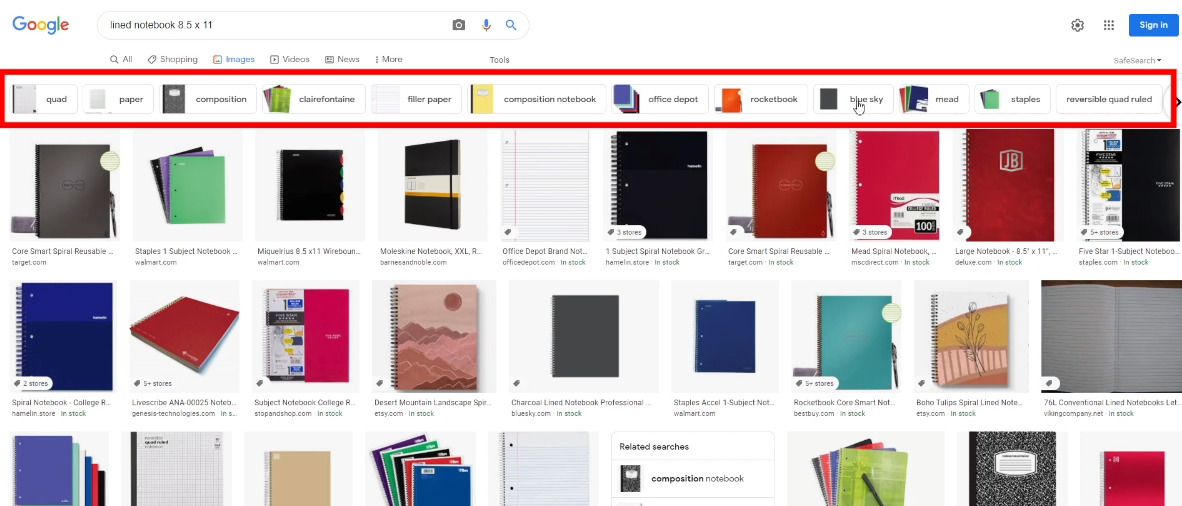
Task: Open the Mead Spiral Notebook red image
Action: (894, 186)
